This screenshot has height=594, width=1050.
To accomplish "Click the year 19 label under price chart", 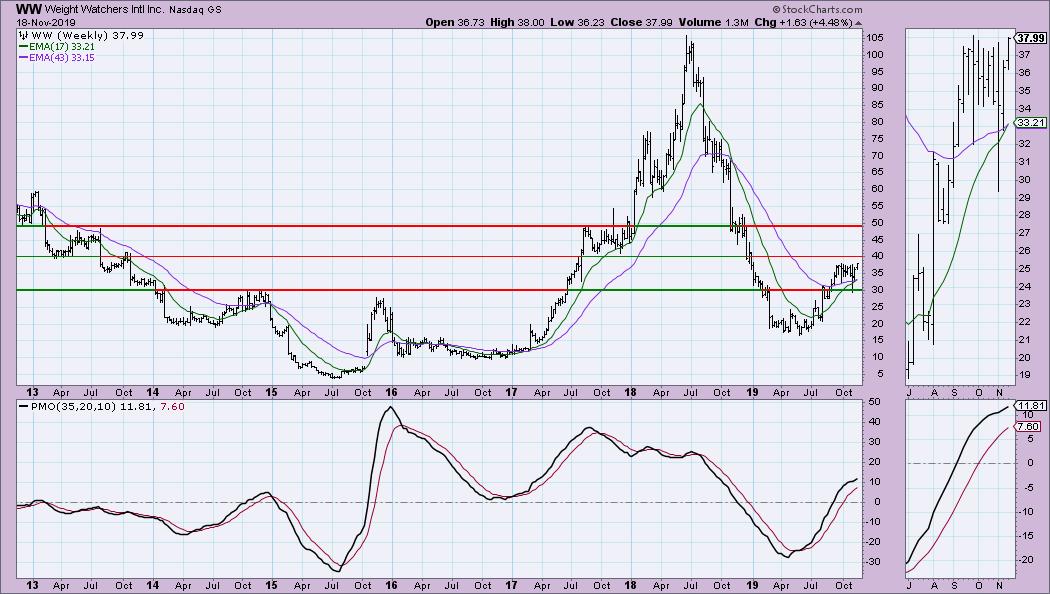I will (x=751, y=392).
